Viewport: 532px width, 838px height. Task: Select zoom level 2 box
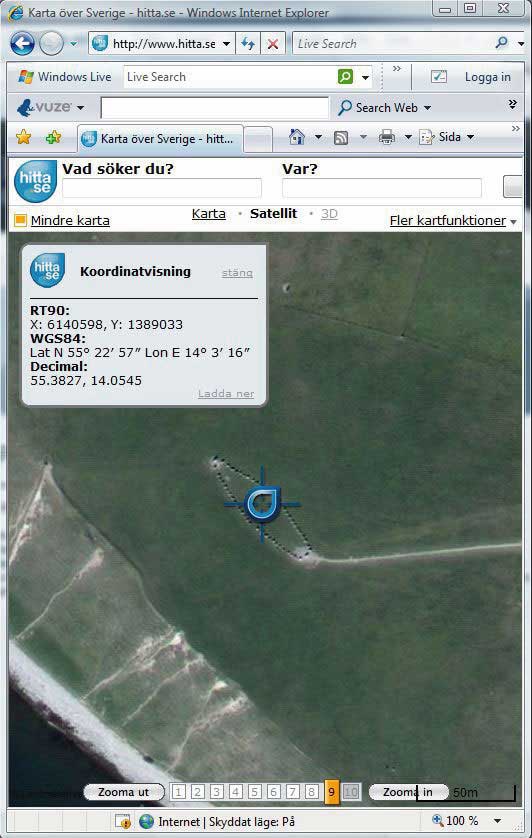click(197, 792)
